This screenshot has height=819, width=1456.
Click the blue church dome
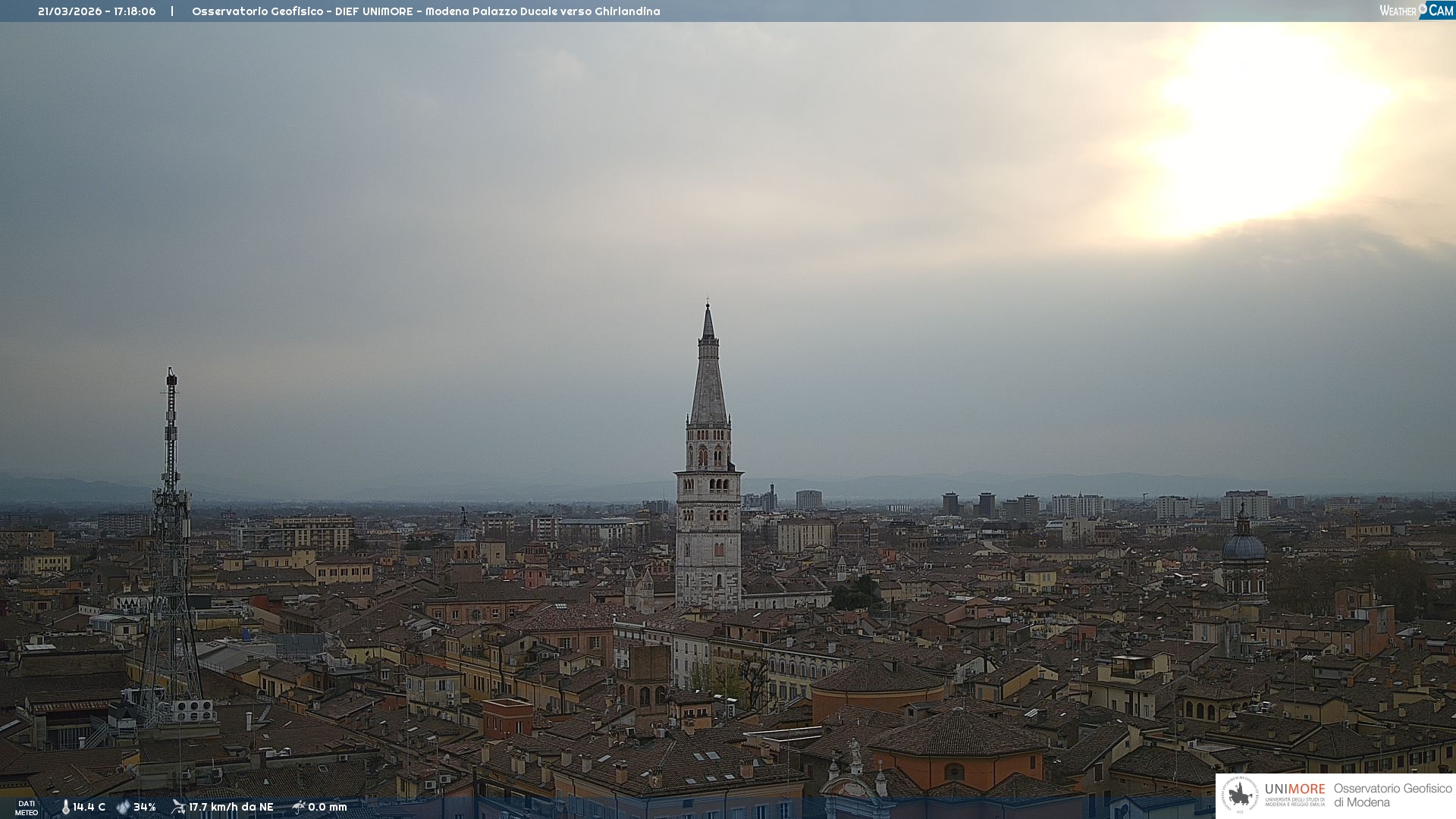click(x=1244, y=548)
